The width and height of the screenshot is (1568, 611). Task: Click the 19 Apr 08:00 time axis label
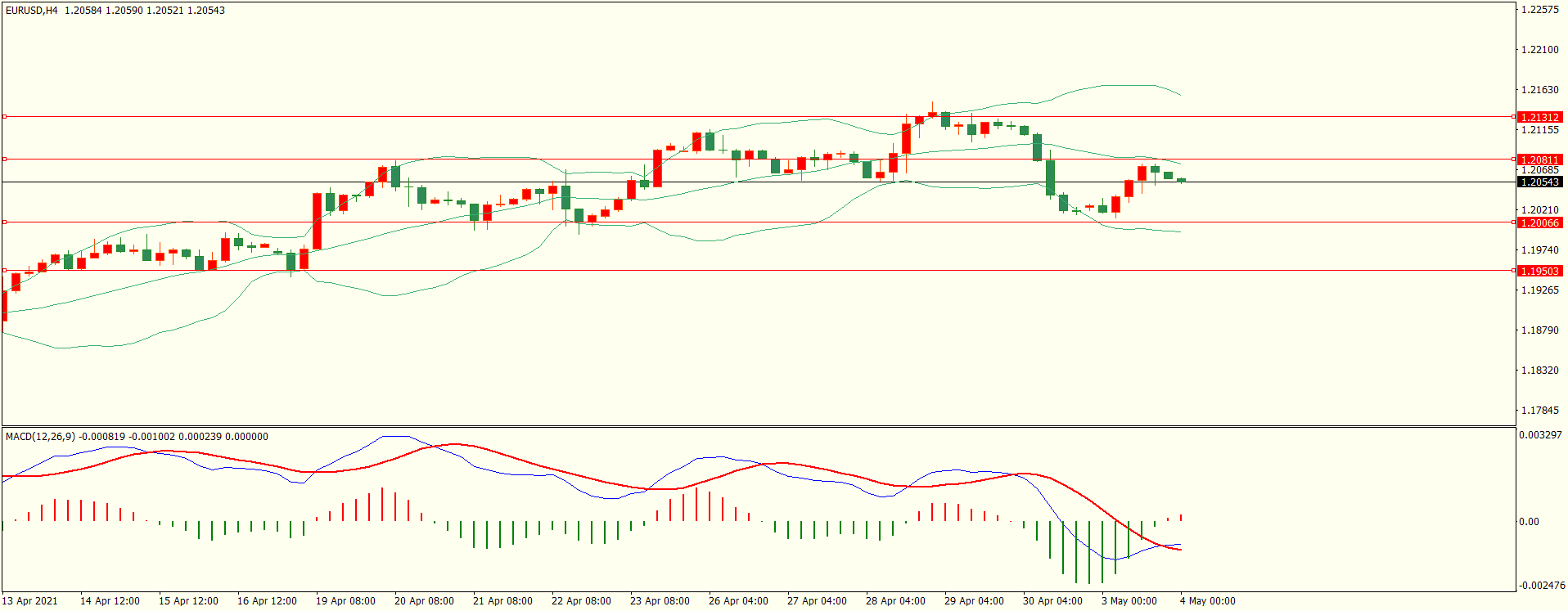click(x=345, y=600)
